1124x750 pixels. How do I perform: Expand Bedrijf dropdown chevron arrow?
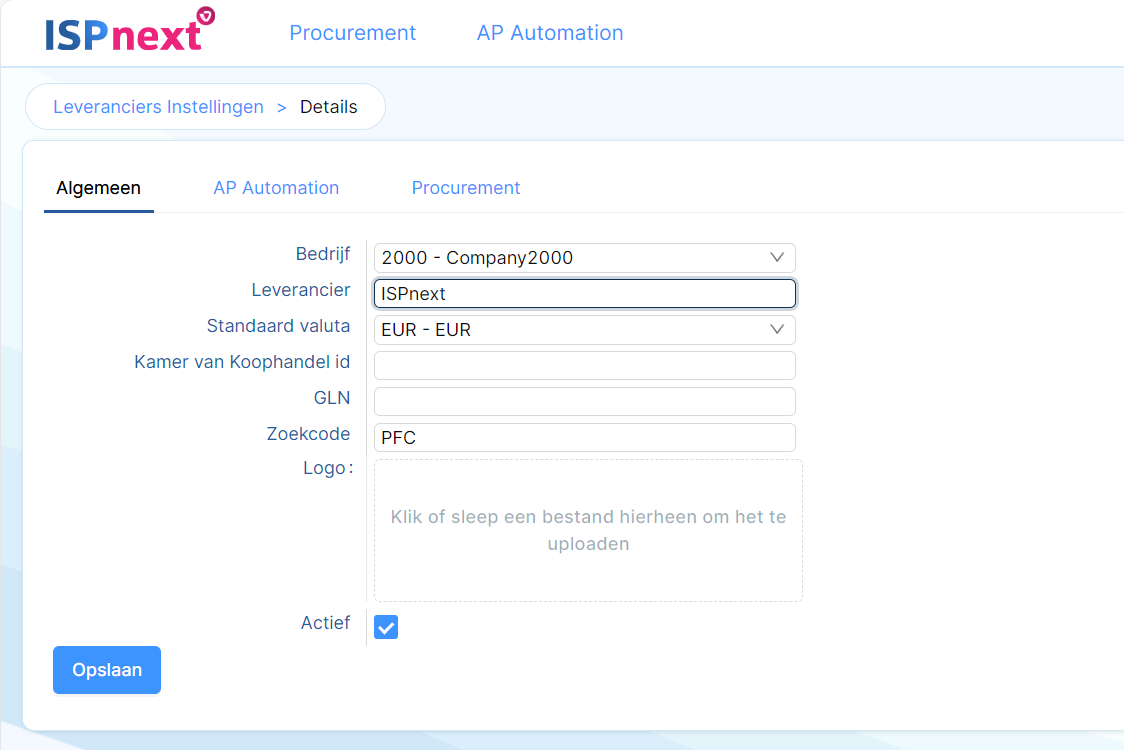[777, 257]
